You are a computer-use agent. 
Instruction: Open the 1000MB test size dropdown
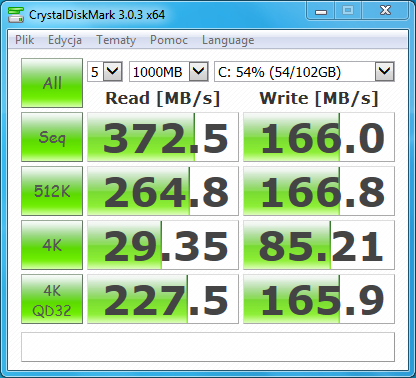(169, 71)
